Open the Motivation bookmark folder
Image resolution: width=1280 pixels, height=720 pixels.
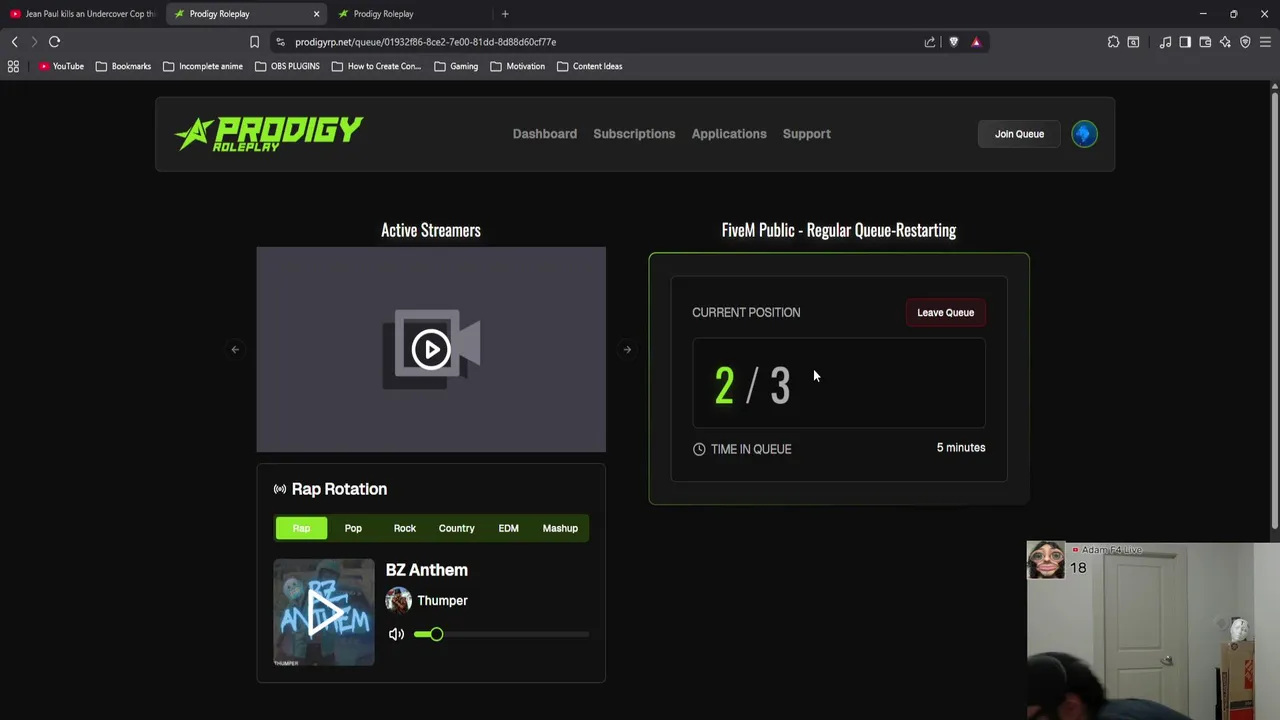(518, 66)
